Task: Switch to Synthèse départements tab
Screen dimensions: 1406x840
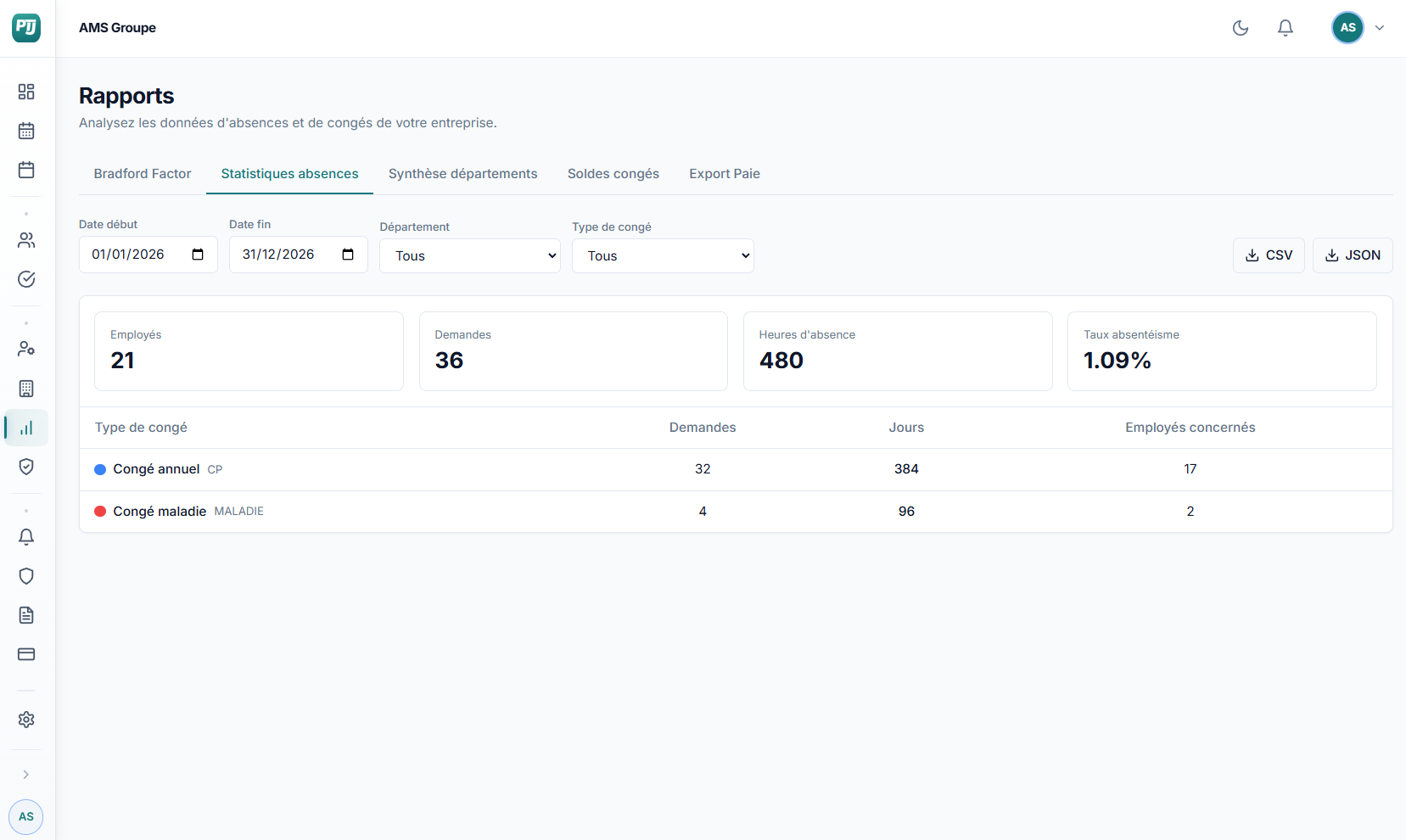Action: point(462,174)
